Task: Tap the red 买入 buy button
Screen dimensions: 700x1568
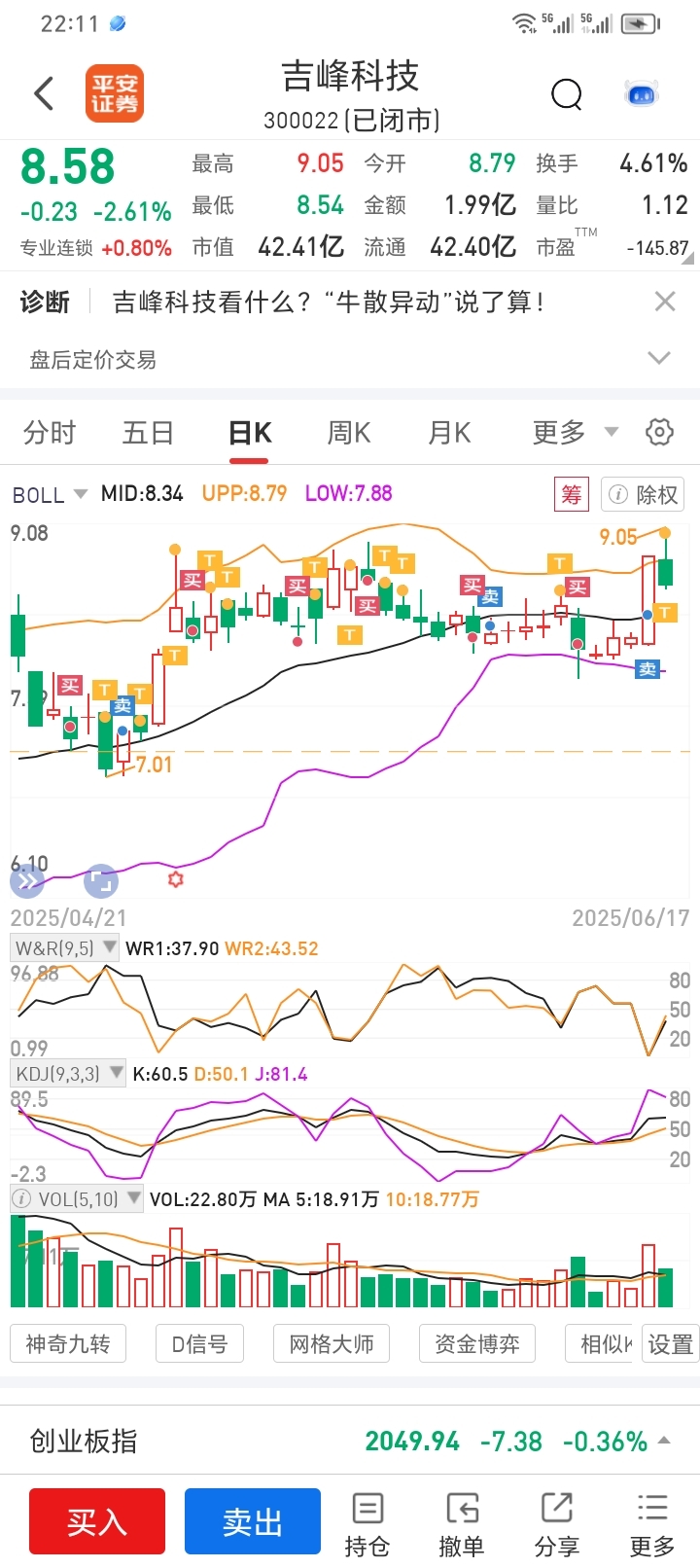Action: click(97, 1521)
